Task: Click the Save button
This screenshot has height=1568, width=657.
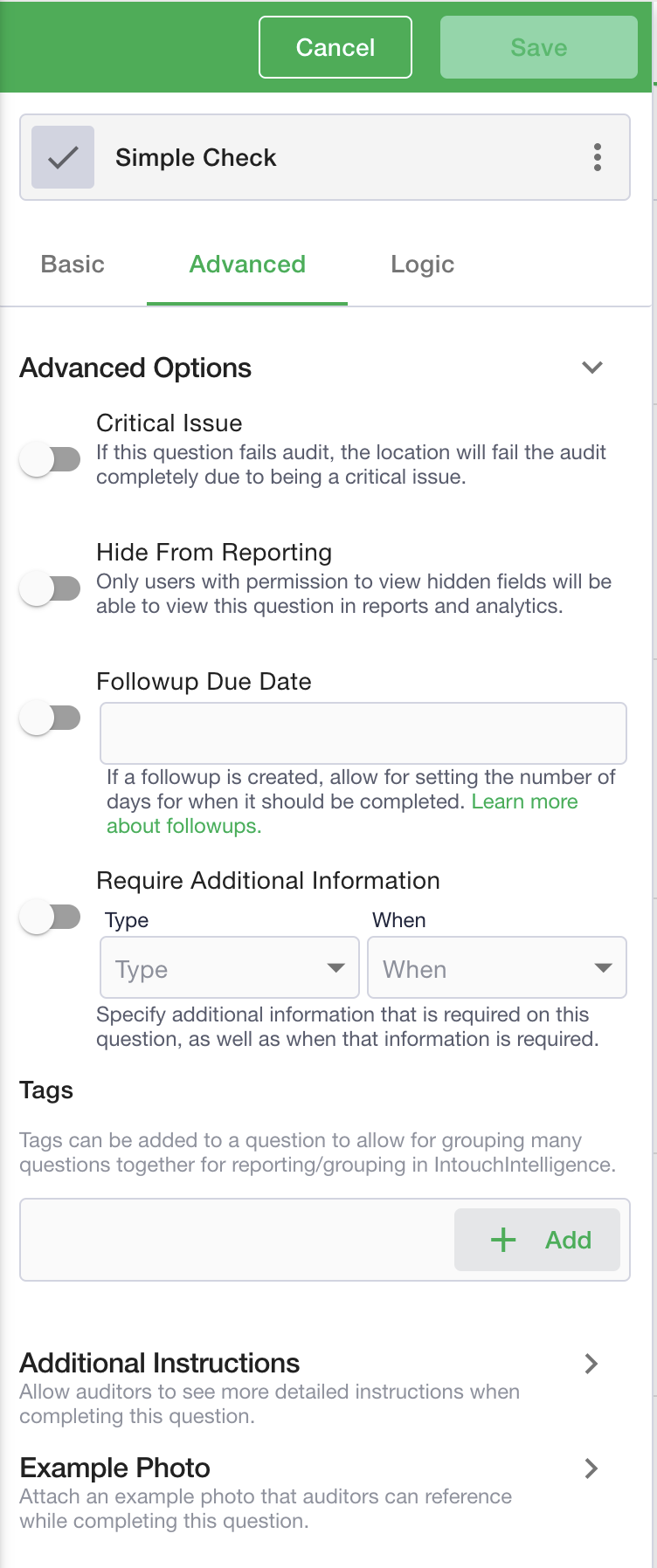Action: (x=539, y=47)
